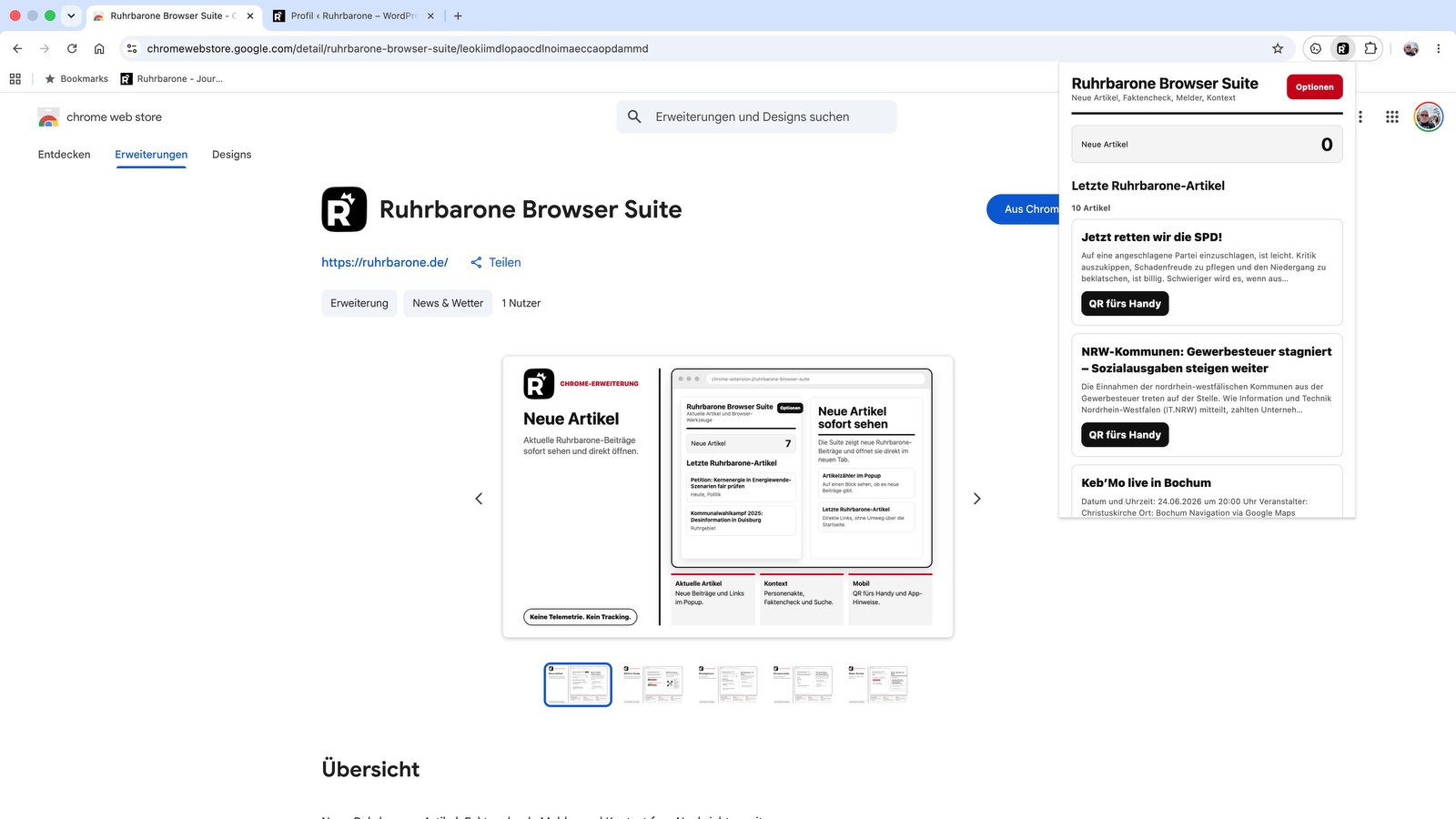1456x819 pixels.
Task: Click the extension icon left of the Ruhrbarone icon
Action: pyautogui.click(x=1316, y=48)
